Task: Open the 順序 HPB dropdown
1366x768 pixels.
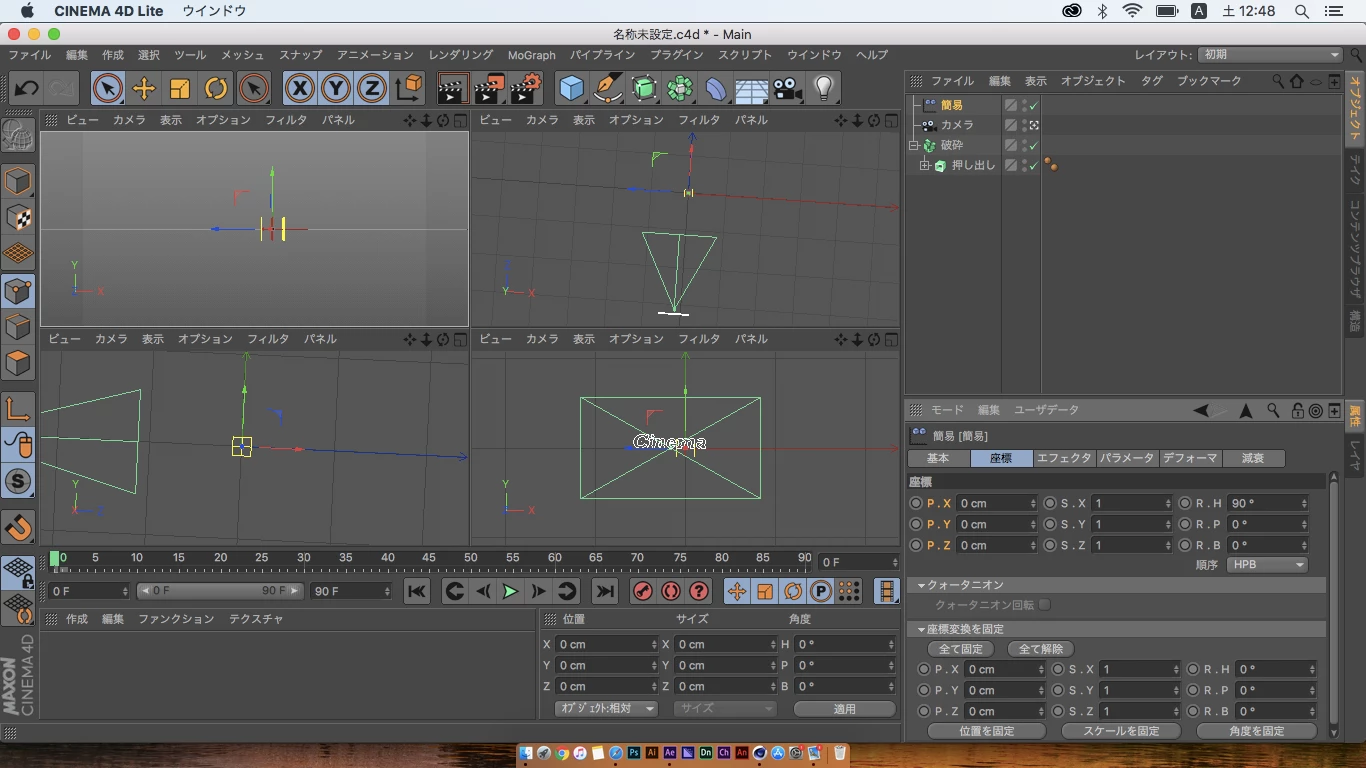Action: click(1267, 565)
